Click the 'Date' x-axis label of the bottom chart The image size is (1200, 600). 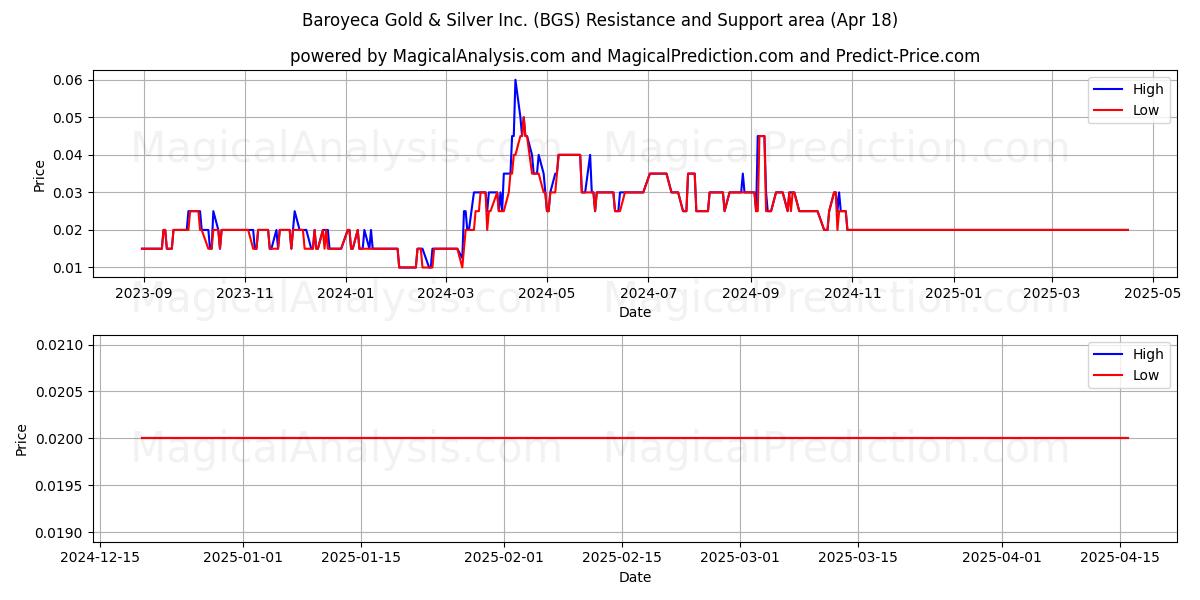click(x=635, y=577)
